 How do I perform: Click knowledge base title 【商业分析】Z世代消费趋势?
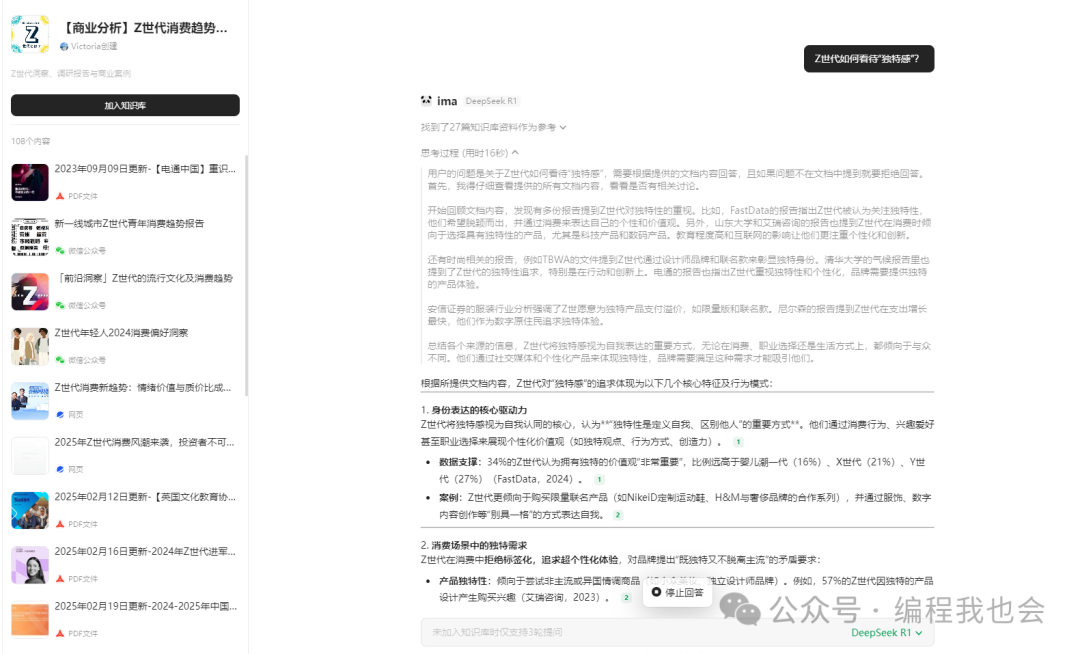click(x=144, y=28)
